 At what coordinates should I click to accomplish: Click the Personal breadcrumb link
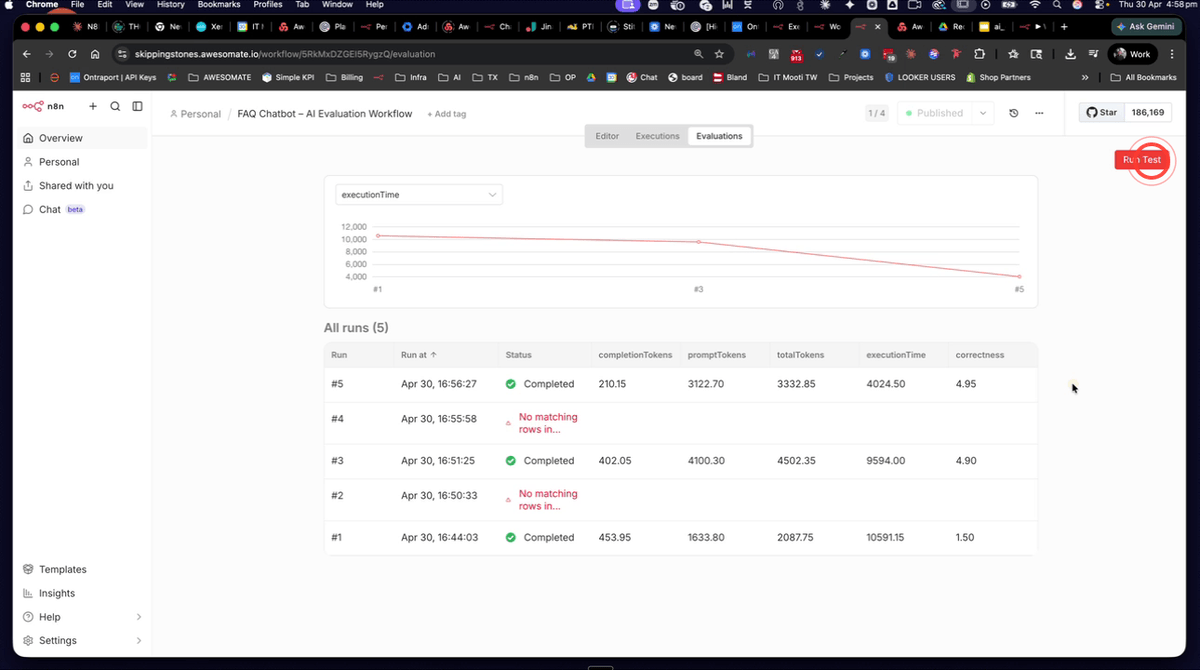(195, 114)
